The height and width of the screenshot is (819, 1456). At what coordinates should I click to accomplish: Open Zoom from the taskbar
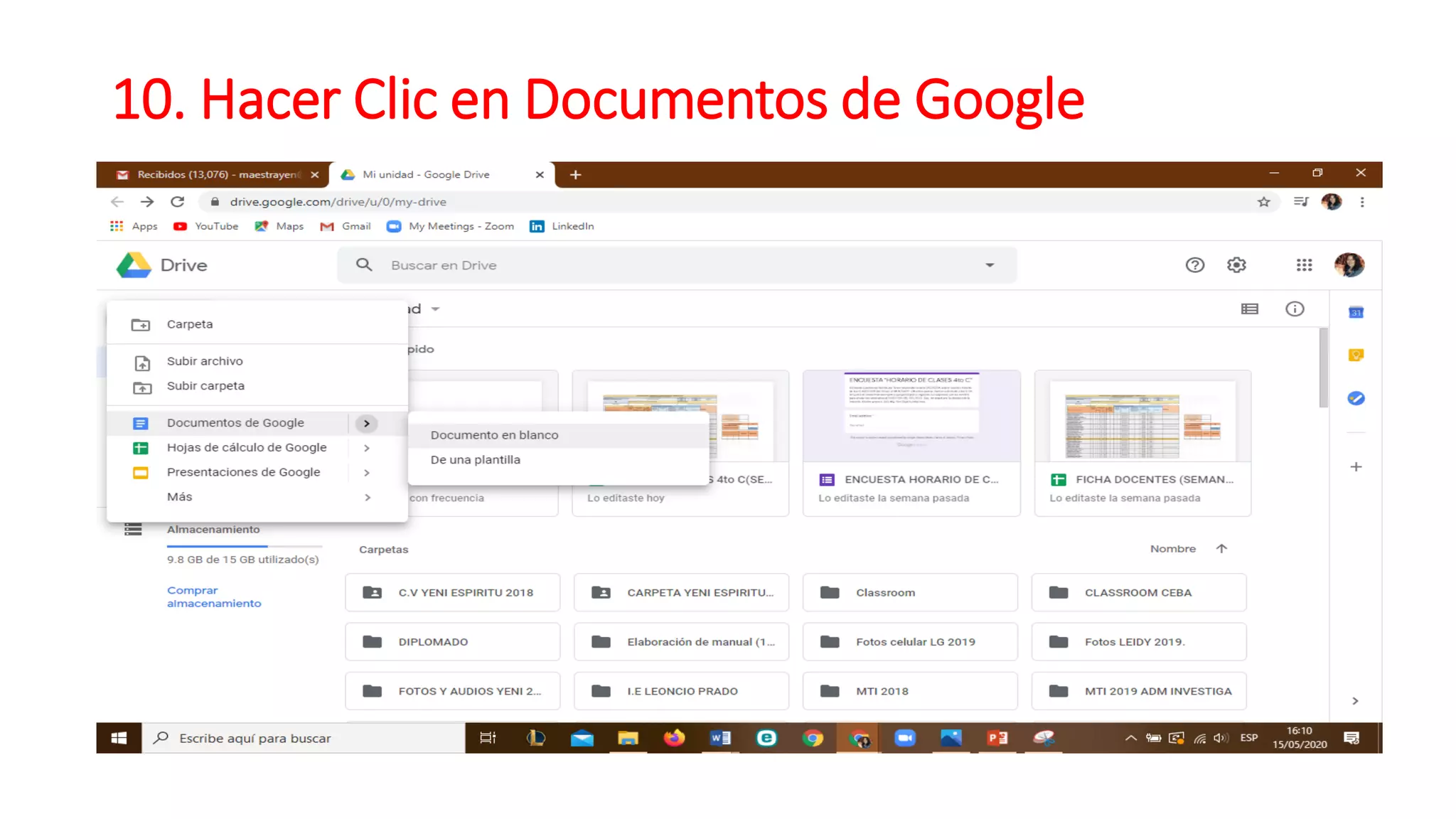tap(904, 738)
